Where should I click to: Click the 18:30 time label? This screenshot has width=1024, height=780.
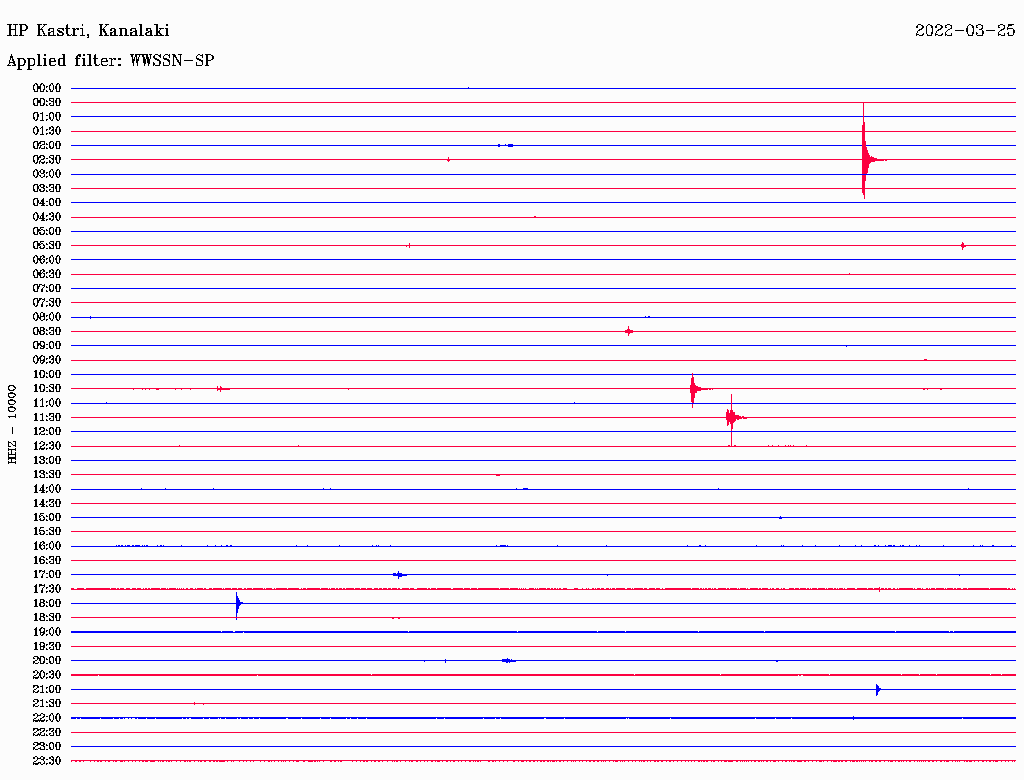[47, 618]
